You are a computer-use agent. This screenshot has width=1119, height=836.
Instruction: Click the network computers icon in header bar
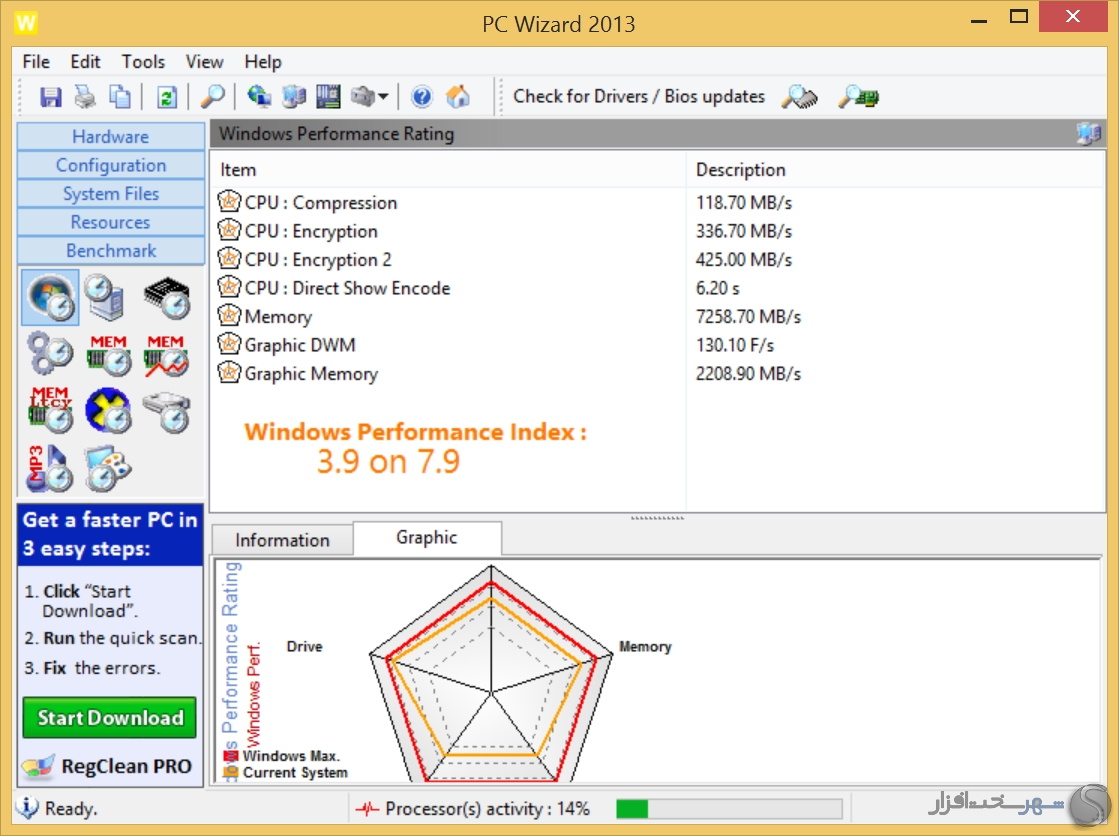1088,134
